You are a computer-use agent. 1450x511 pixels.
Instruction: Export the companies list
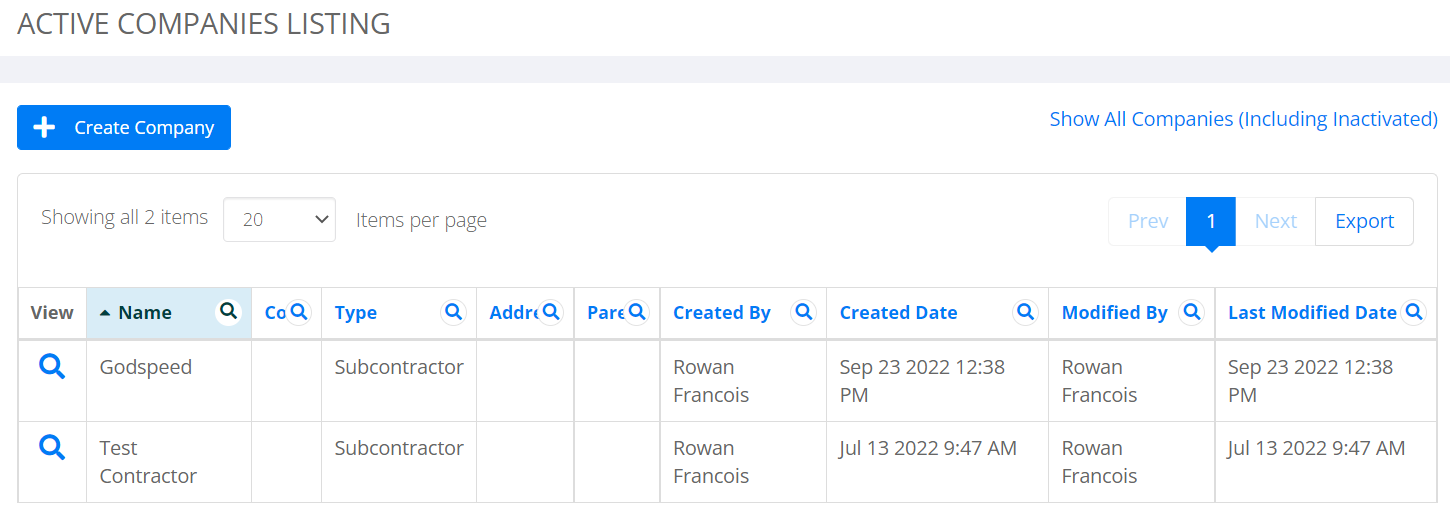click(x=1364, y=221)
